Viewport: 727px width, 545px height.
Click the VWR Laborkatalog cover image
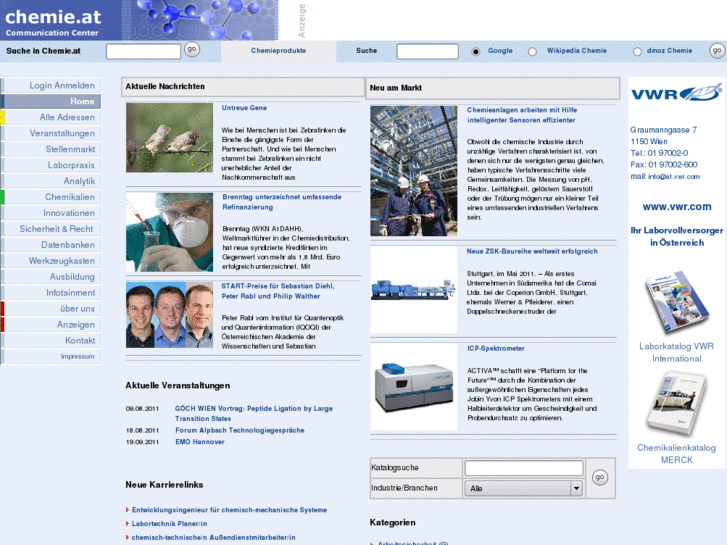pyautogui.click(x=677, y=302)
